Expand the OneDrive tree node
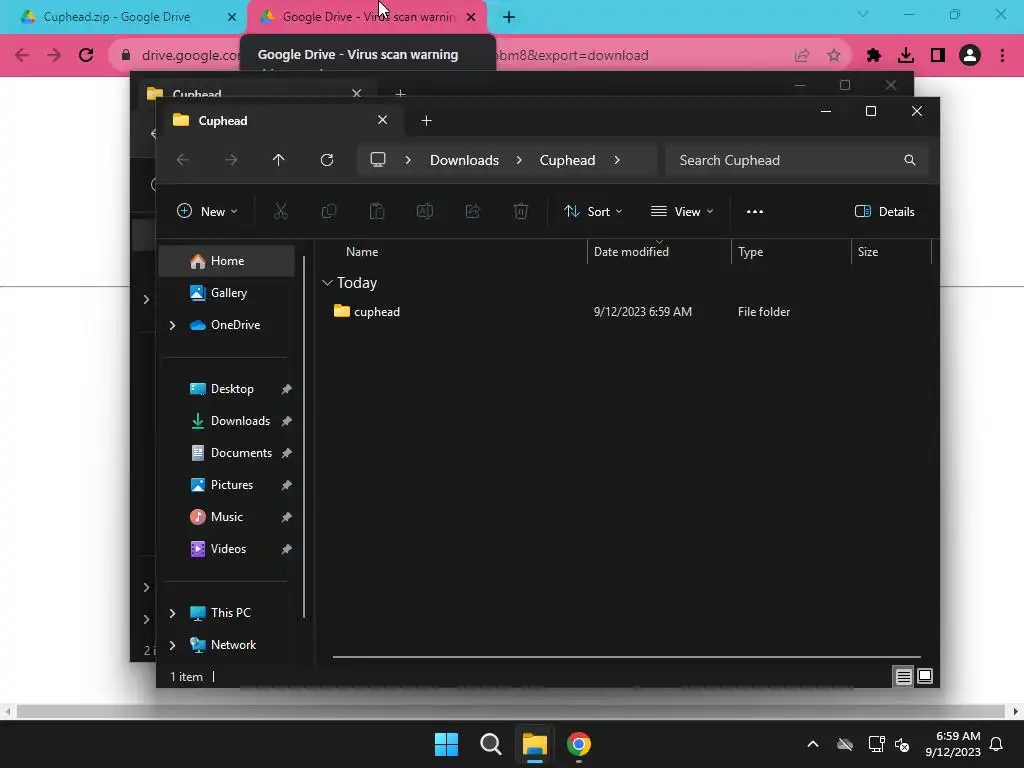The image size is (1024, 768). pyautogui.click(x=172, y=325)
